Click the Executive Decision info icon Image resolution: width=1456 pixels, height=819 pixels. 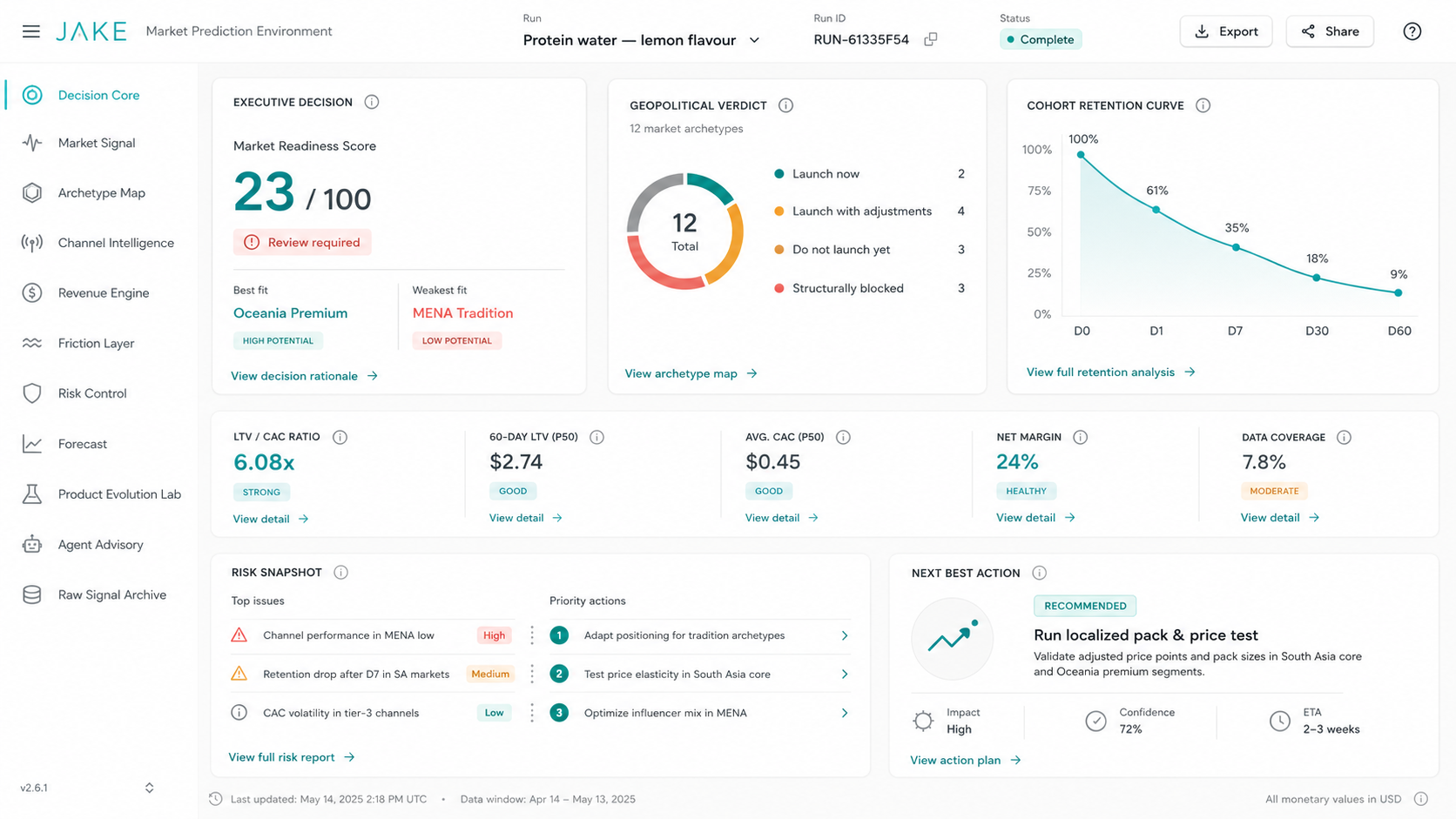point(372,102)
